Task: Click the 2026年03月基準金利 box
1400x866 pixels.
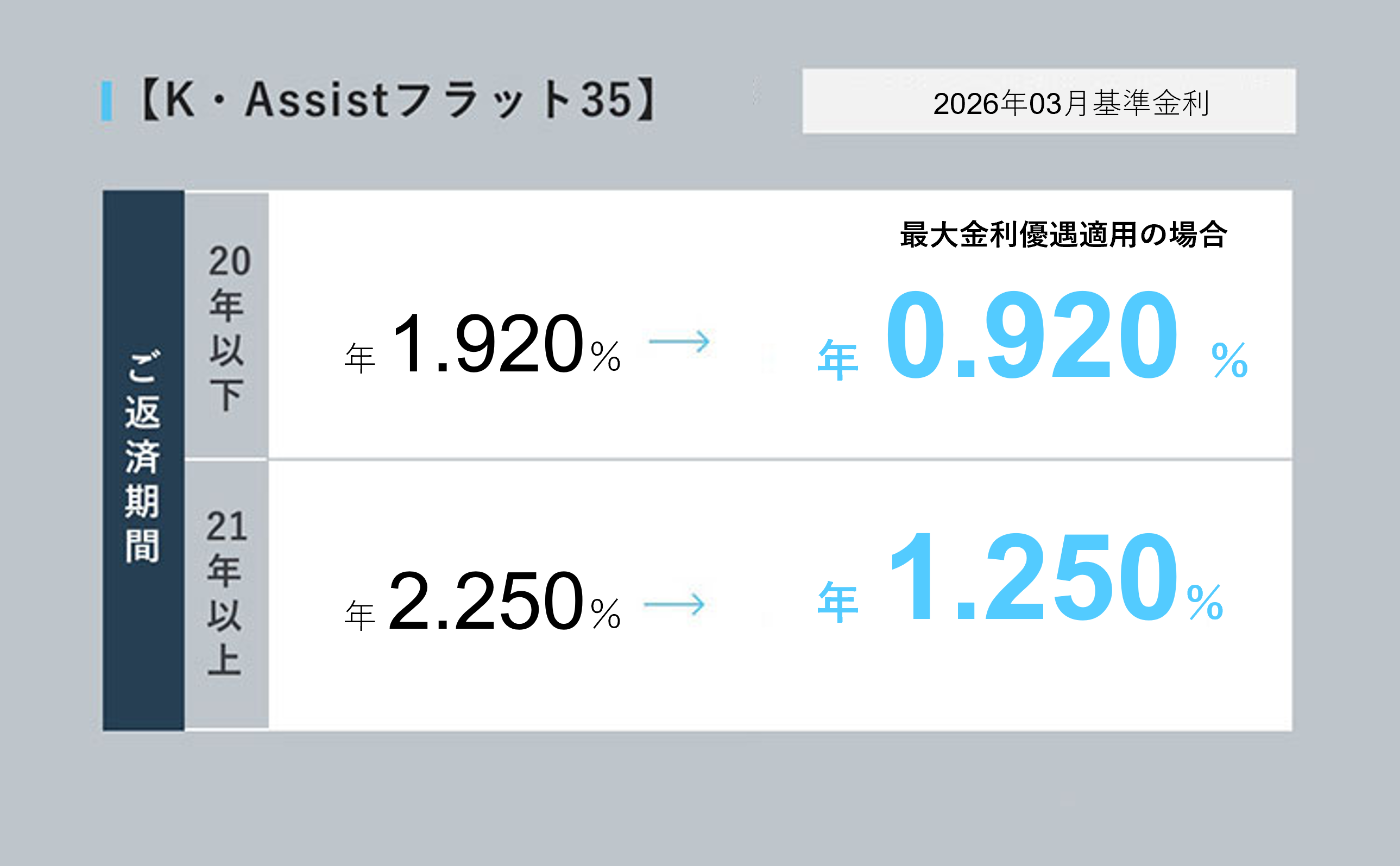Action: [x=1049, y=102]
